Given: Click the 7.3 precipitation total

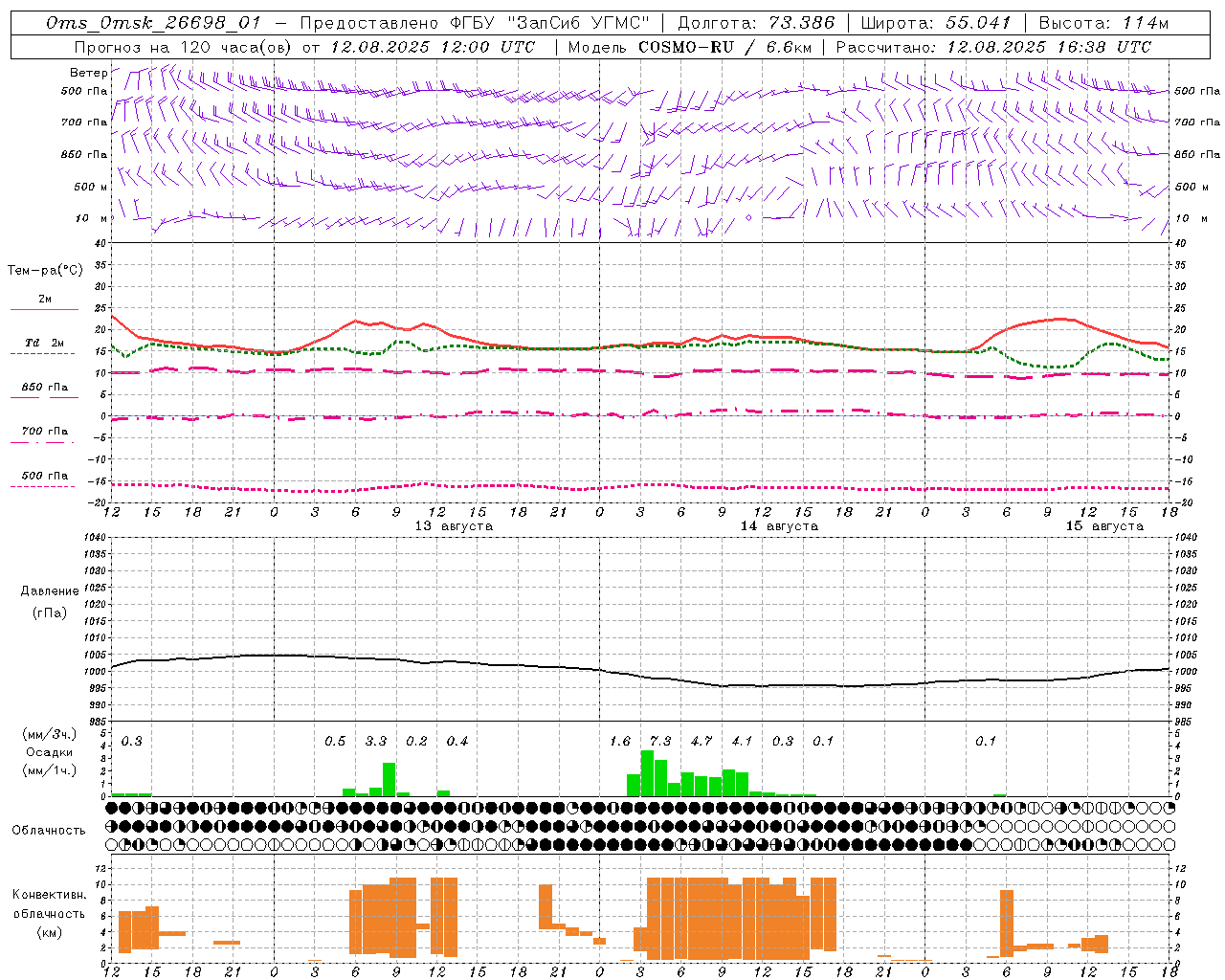Looking at the screenshot, I should coord(660,741).
